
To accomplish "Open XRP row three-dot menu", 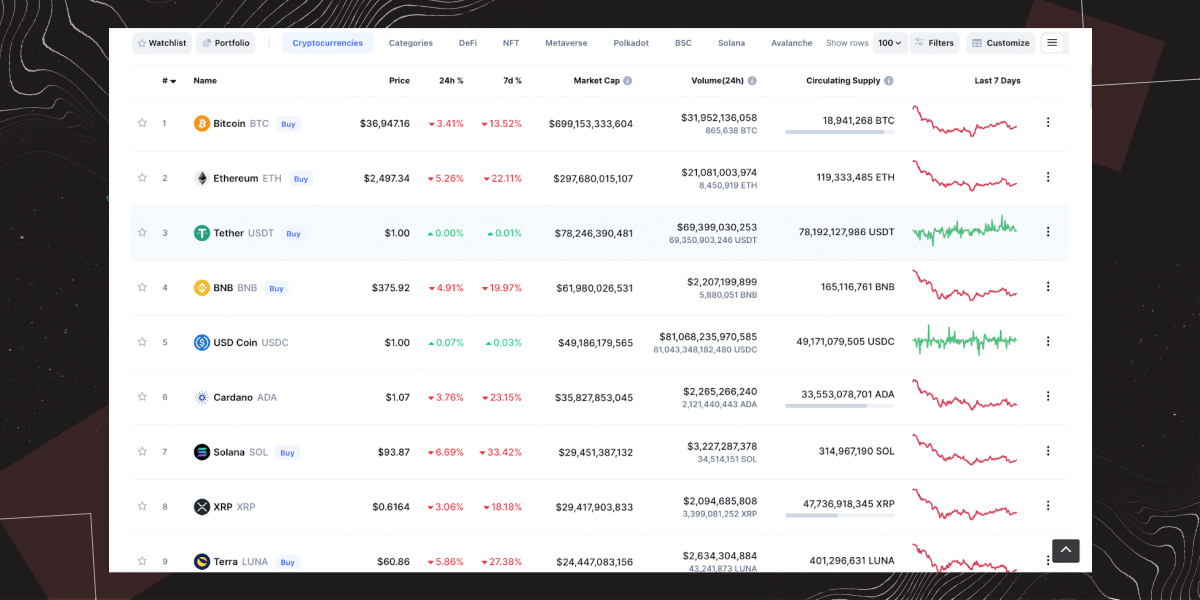I will [1048, 506].
